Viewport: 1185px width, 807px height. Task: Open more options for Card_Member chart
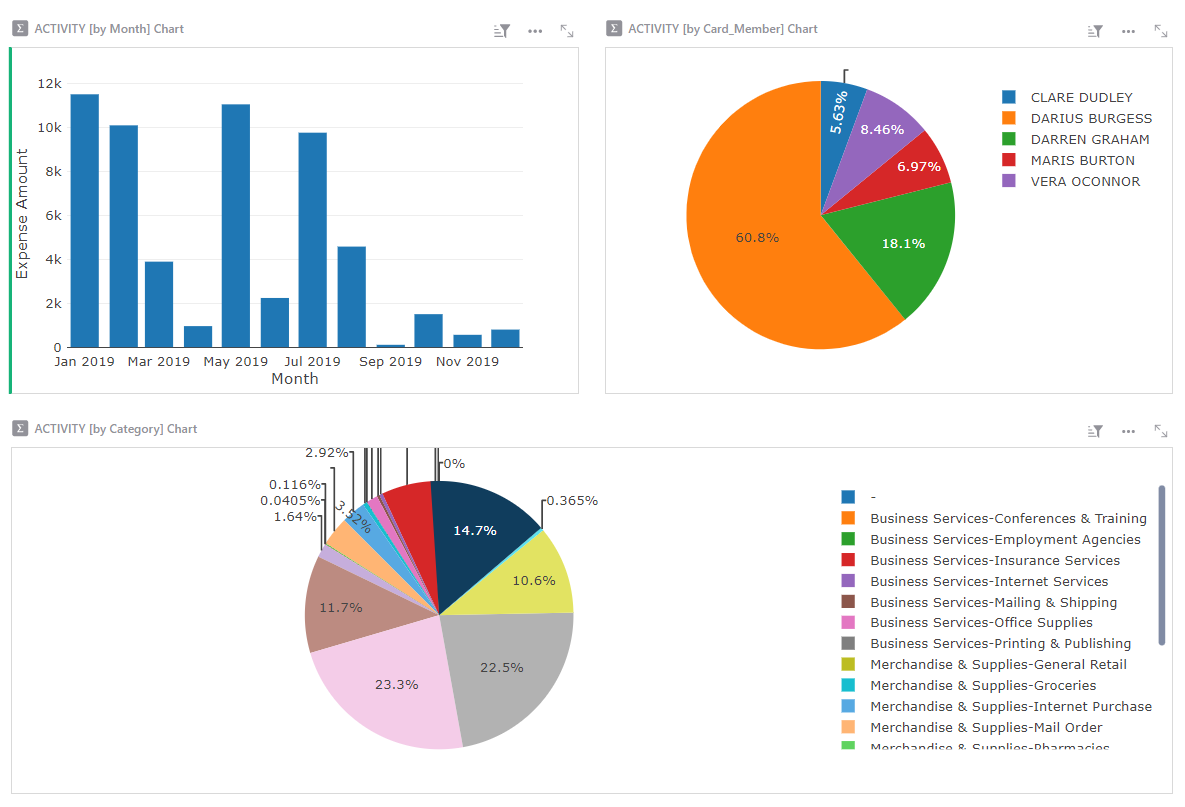click(x=1128, y=31)
